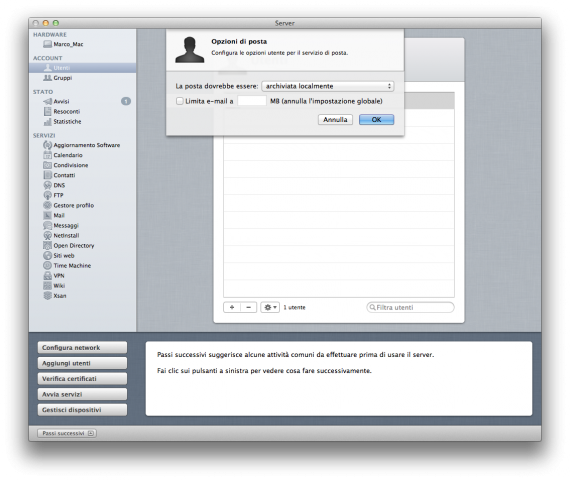The height and width of the screenshot is (481, 570).
Task: Open Siti web service icon
Action: click(x=47, y=256)
